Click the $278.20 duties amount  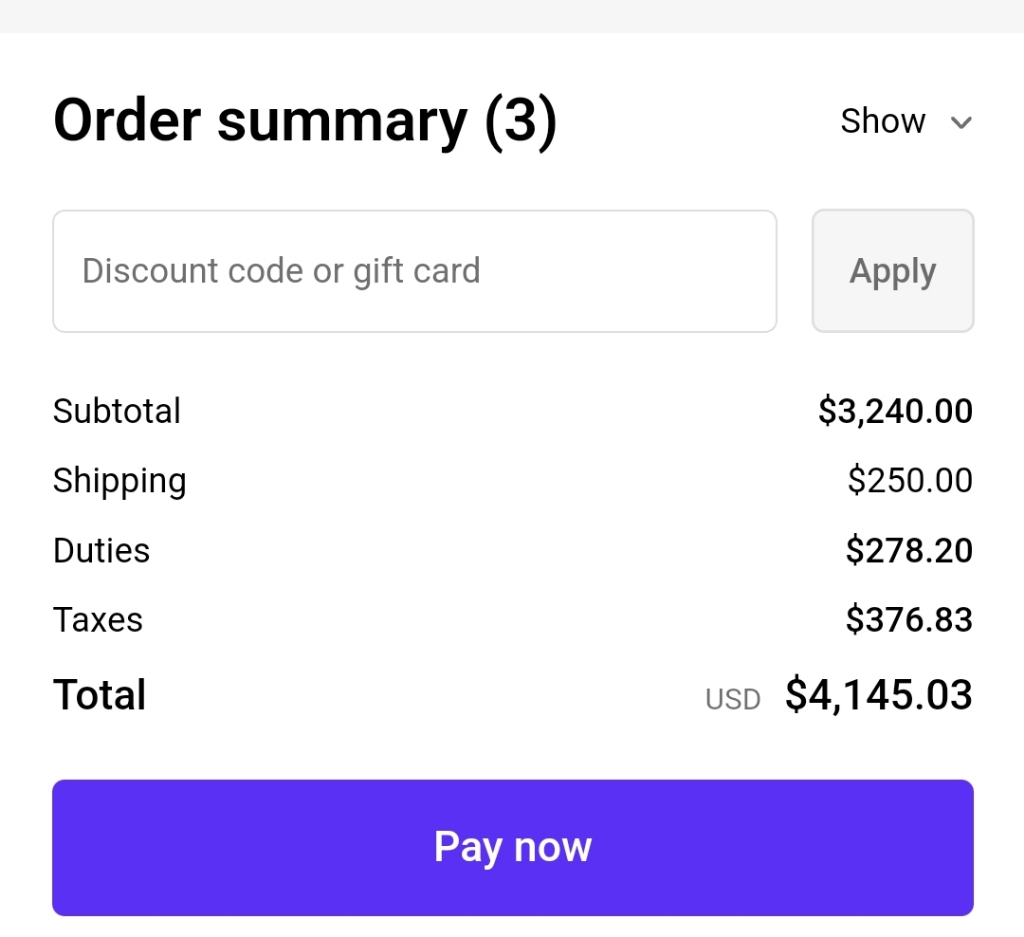tap(909, 551)
